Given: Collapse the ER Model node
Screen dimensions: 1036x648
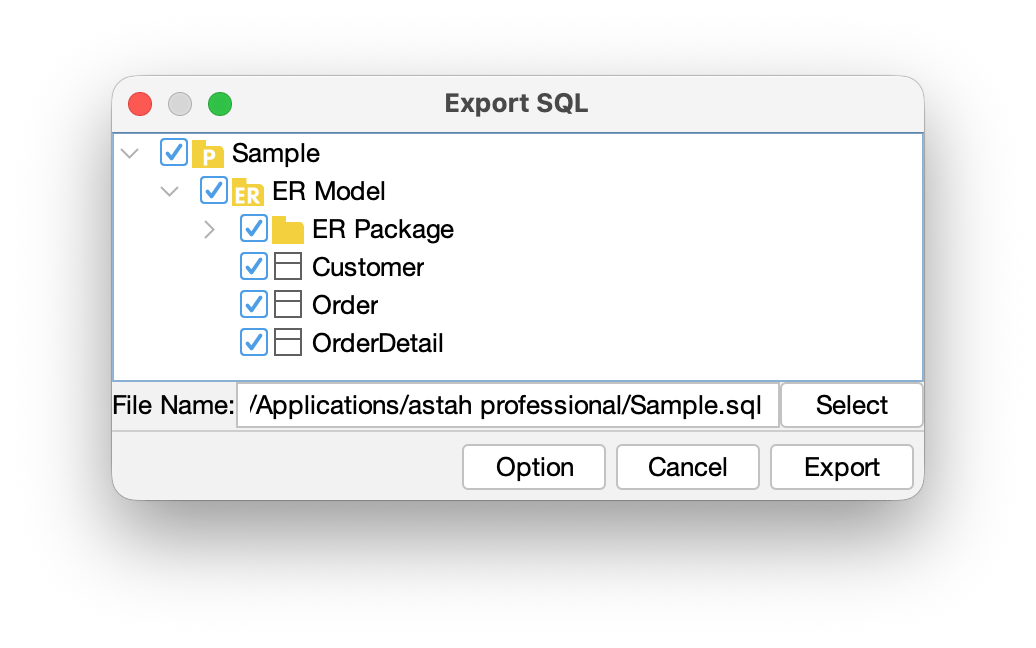Looking at the screenshot, I should [169, 191].
